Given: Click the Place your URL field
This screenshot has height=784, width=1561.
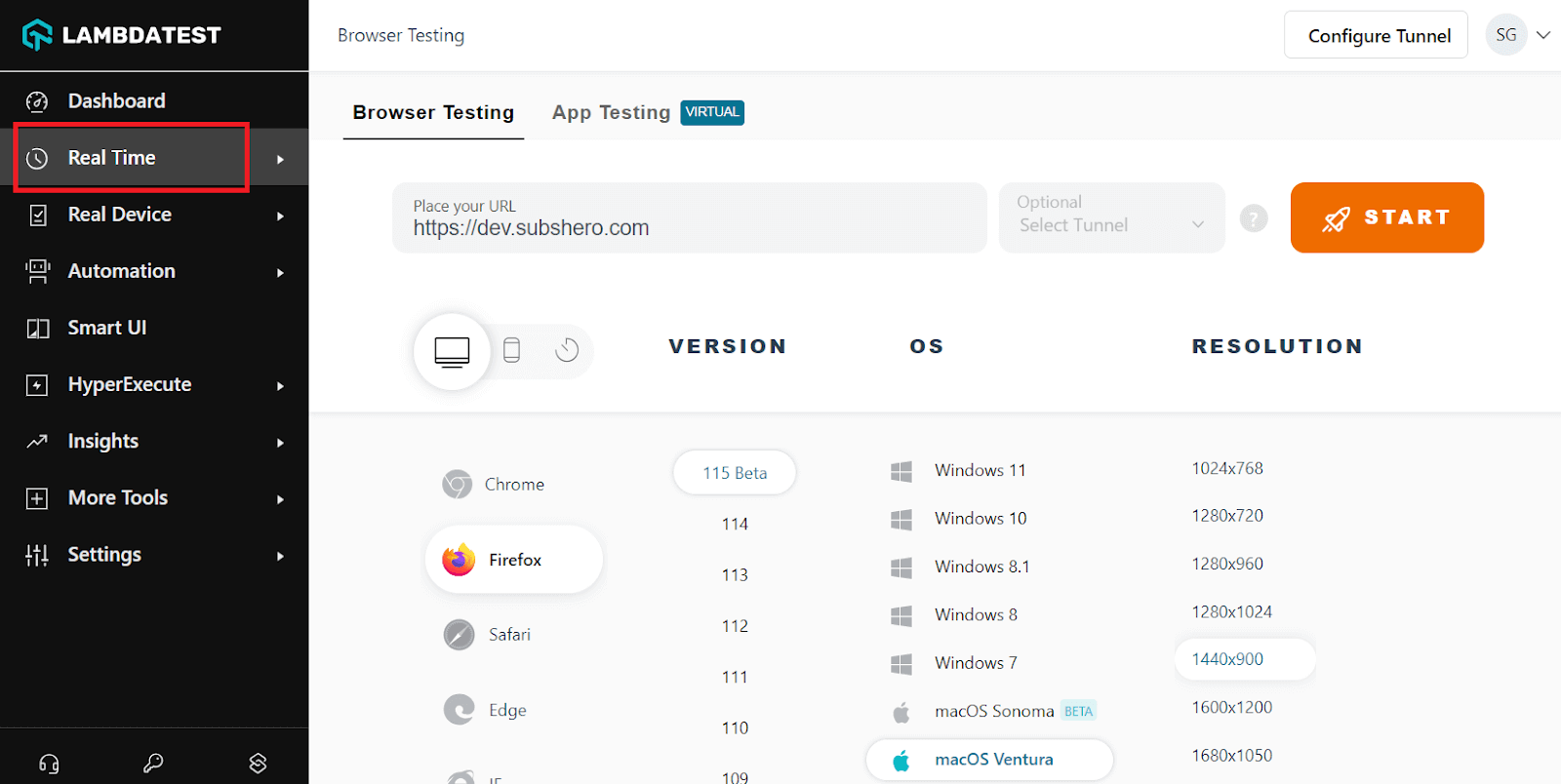Looking at the screenshot, I should tap(690, 217).
